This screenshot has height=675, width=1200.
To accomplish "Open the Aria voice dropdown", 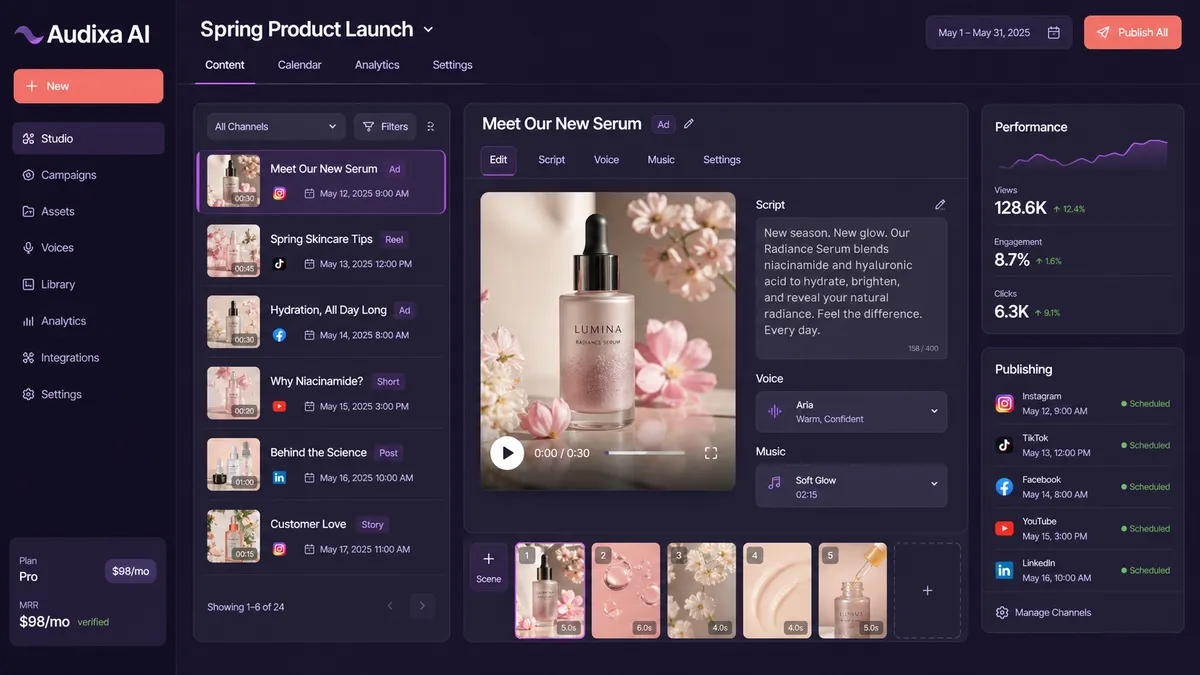I will tap(851, 412).
